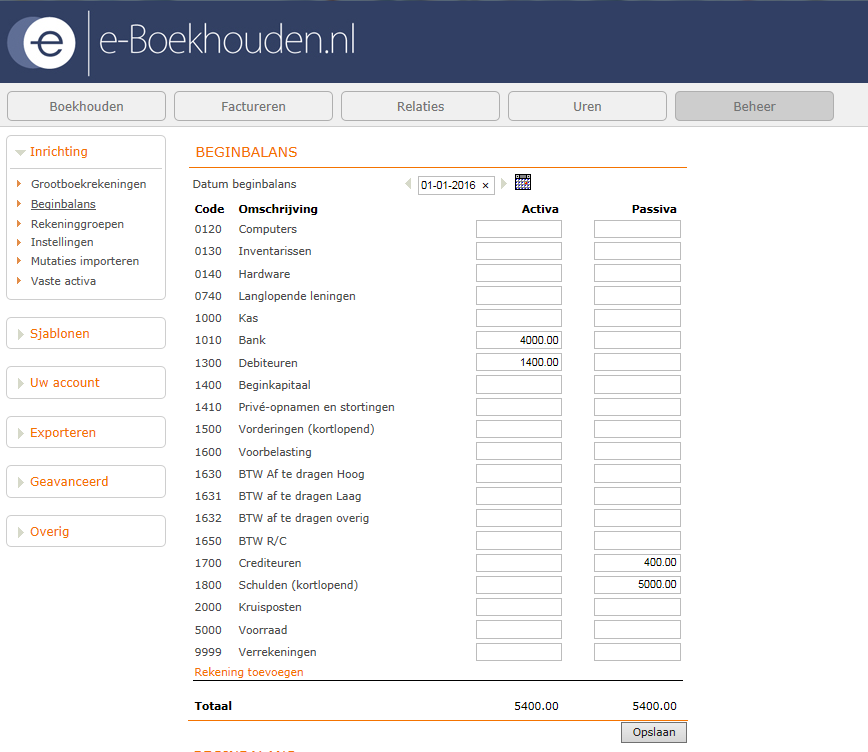This screenshot has width=868, height=752.
Task: Click the Opslaan button
Action: [x=653, y=731]
